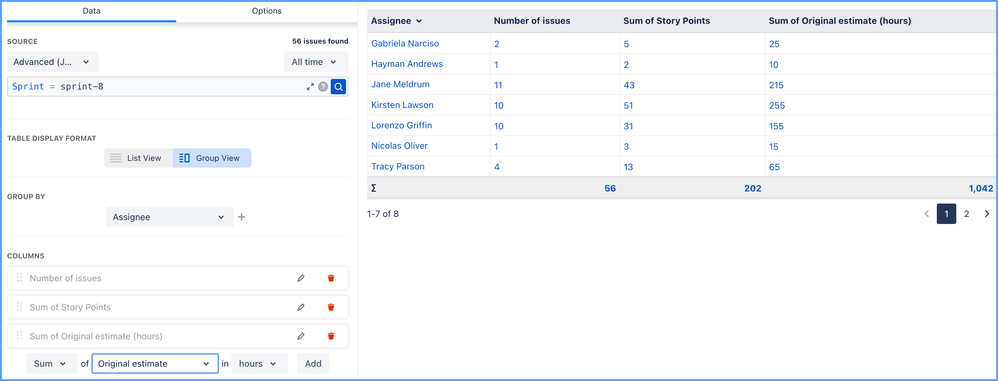Open the All time period dropdown
Screen dimensions: 998x381
click(x=316, y=62)
